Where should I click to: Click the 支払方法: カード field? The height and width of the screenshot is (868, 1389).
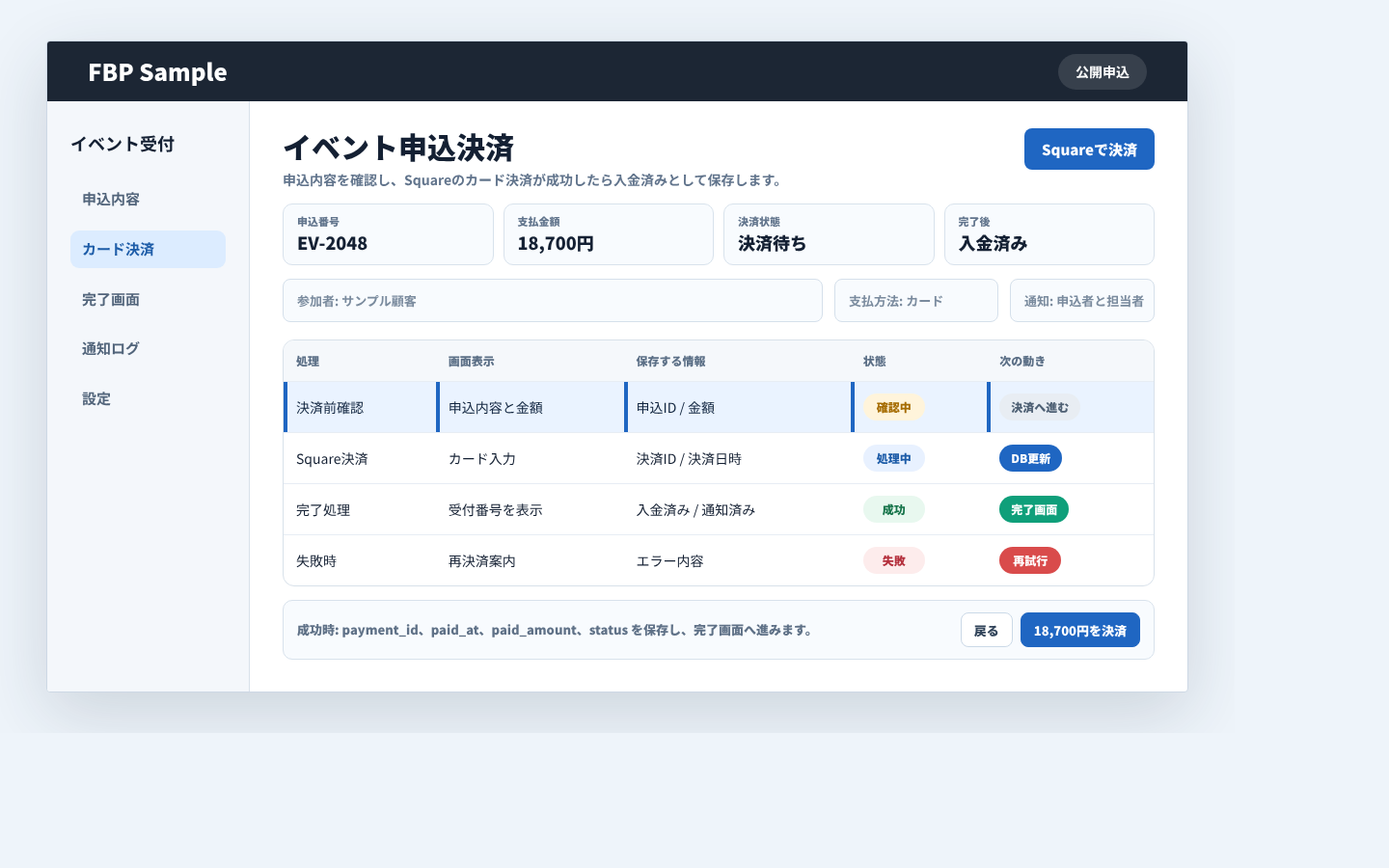(916, 301)
